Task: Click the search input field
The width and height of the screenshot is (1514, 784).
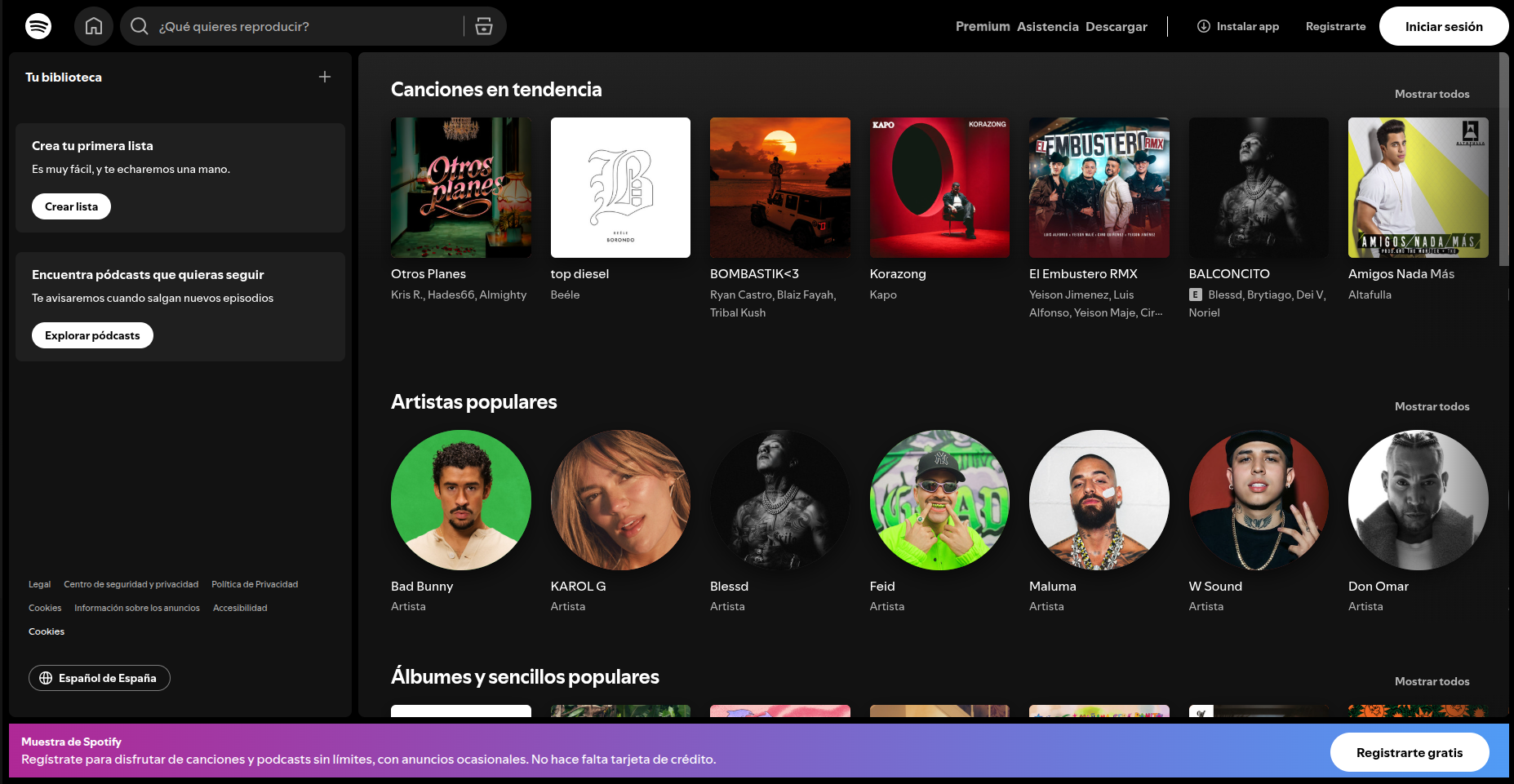Action: 294,26
